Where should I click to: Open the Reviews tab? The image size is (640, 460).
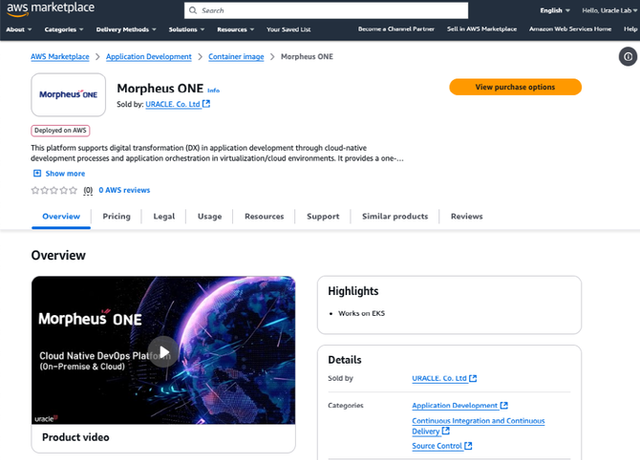pos(466,216)
